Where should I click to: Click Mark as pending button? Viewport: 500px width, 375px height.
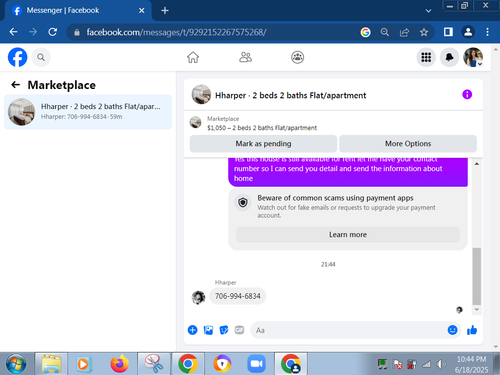[263, 144]
